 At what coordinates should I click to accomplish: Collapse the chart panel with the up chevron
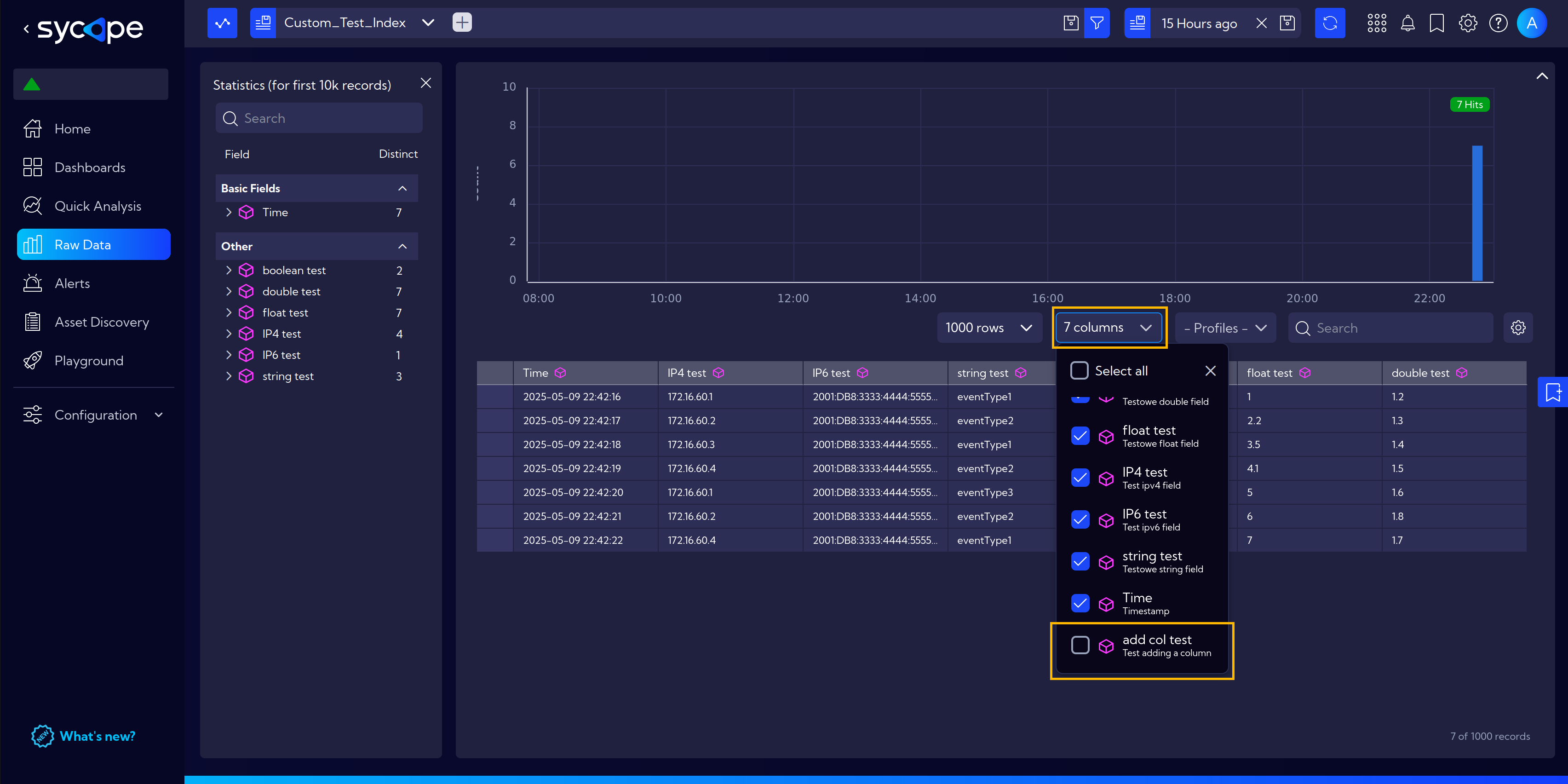[1541, 76]
